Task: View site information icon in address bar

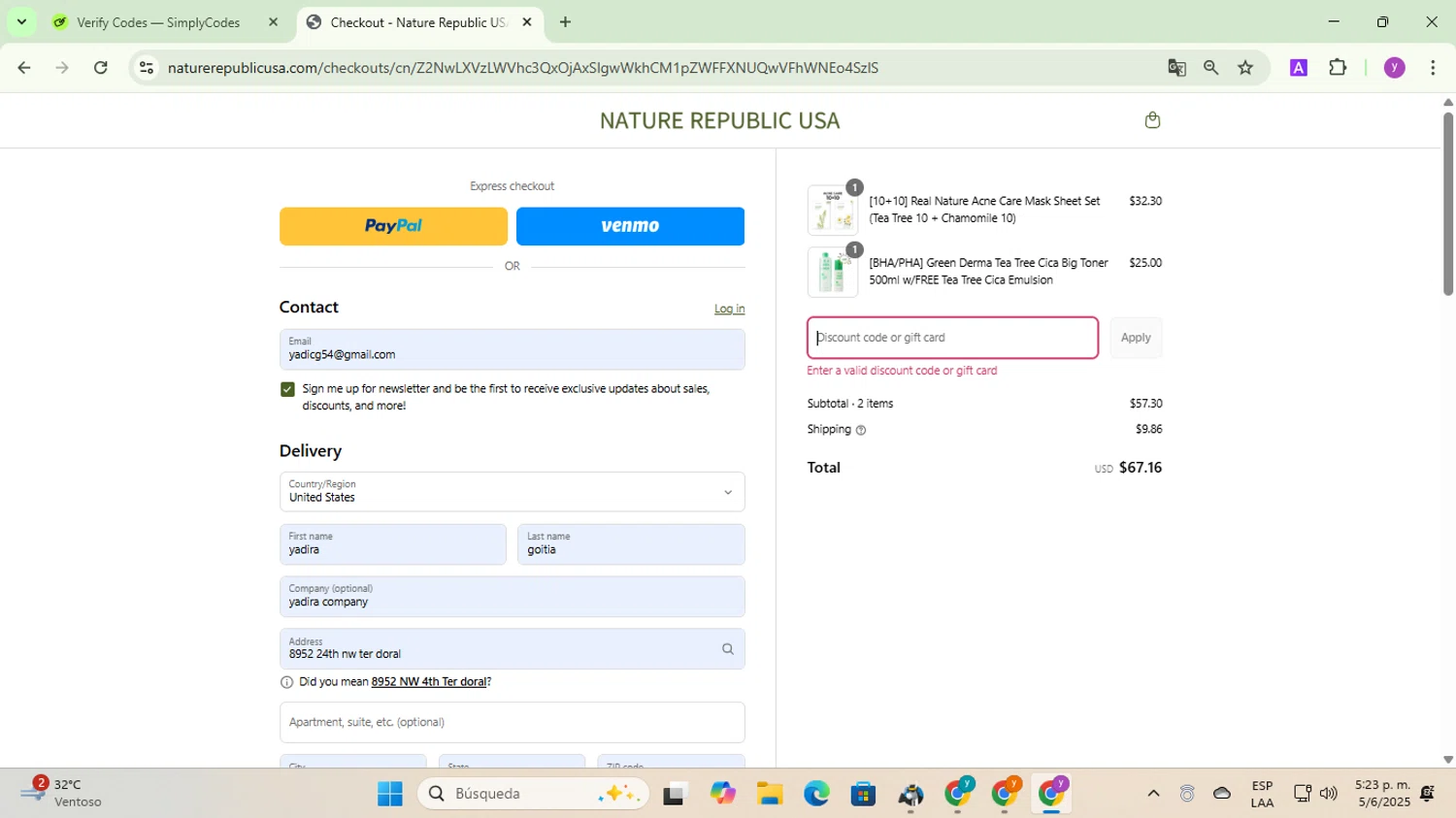Action: click(147, 68)
